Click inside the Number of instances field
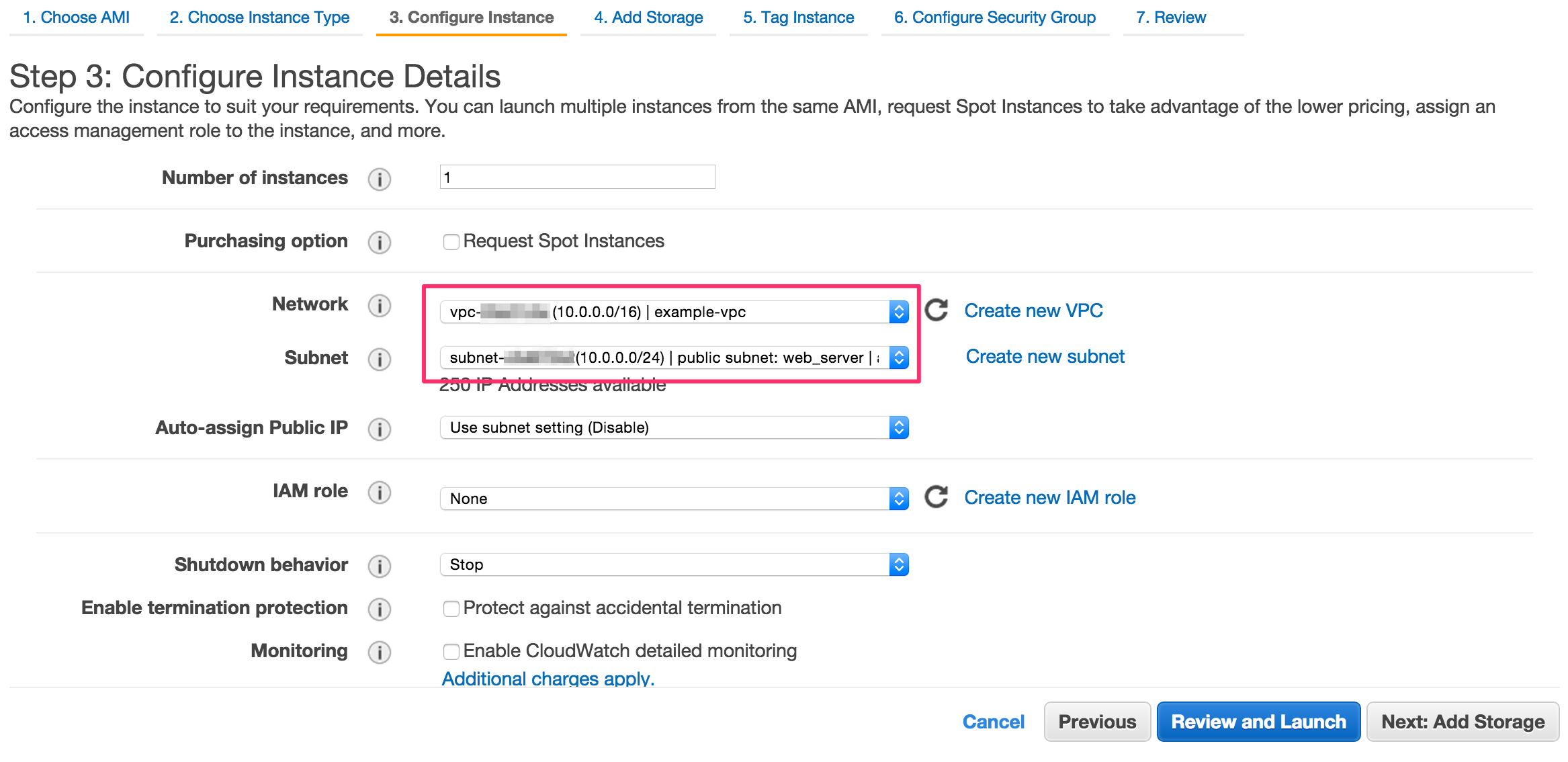Viewport: 1568px width, 762px height. [576, 177]
